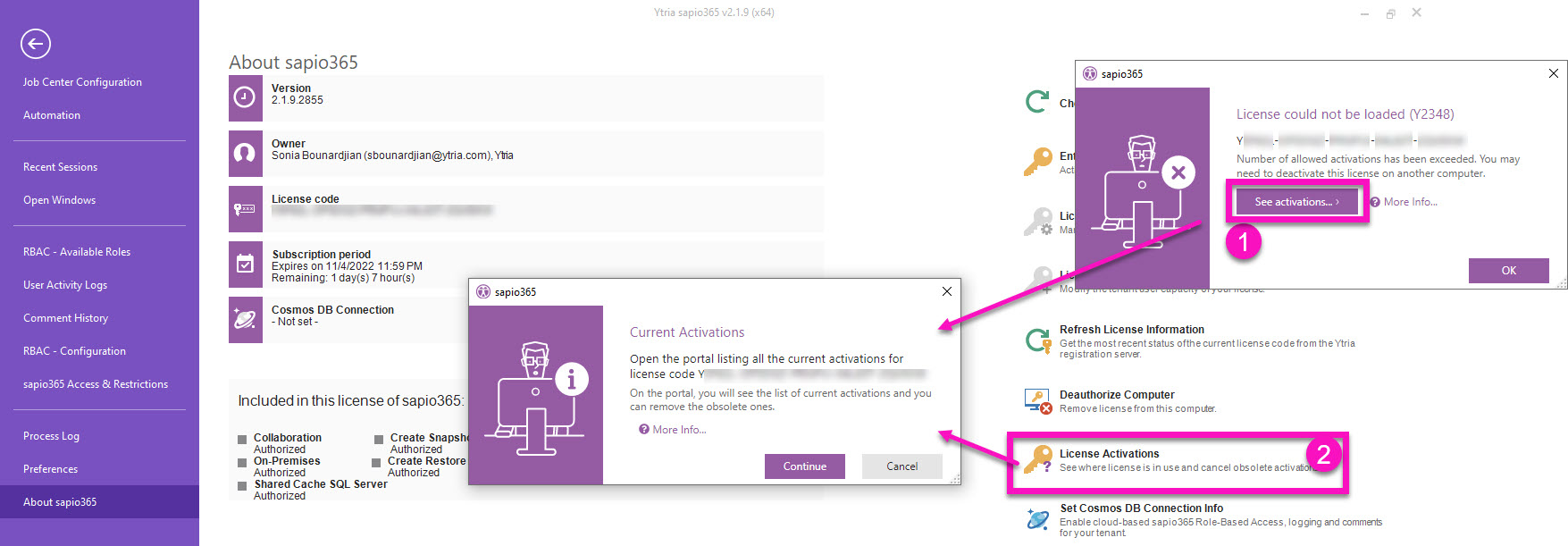Click the See activations button

click(x=1296, y=202)
